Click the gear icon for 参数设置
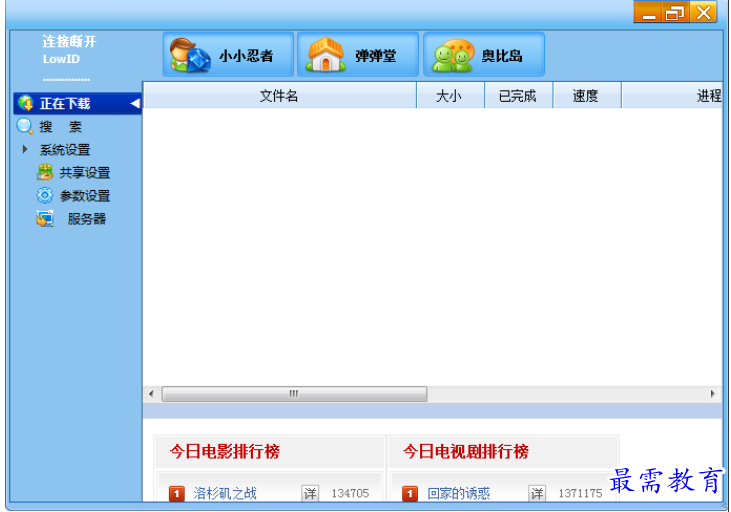731x512 pixels. (45, 195)
